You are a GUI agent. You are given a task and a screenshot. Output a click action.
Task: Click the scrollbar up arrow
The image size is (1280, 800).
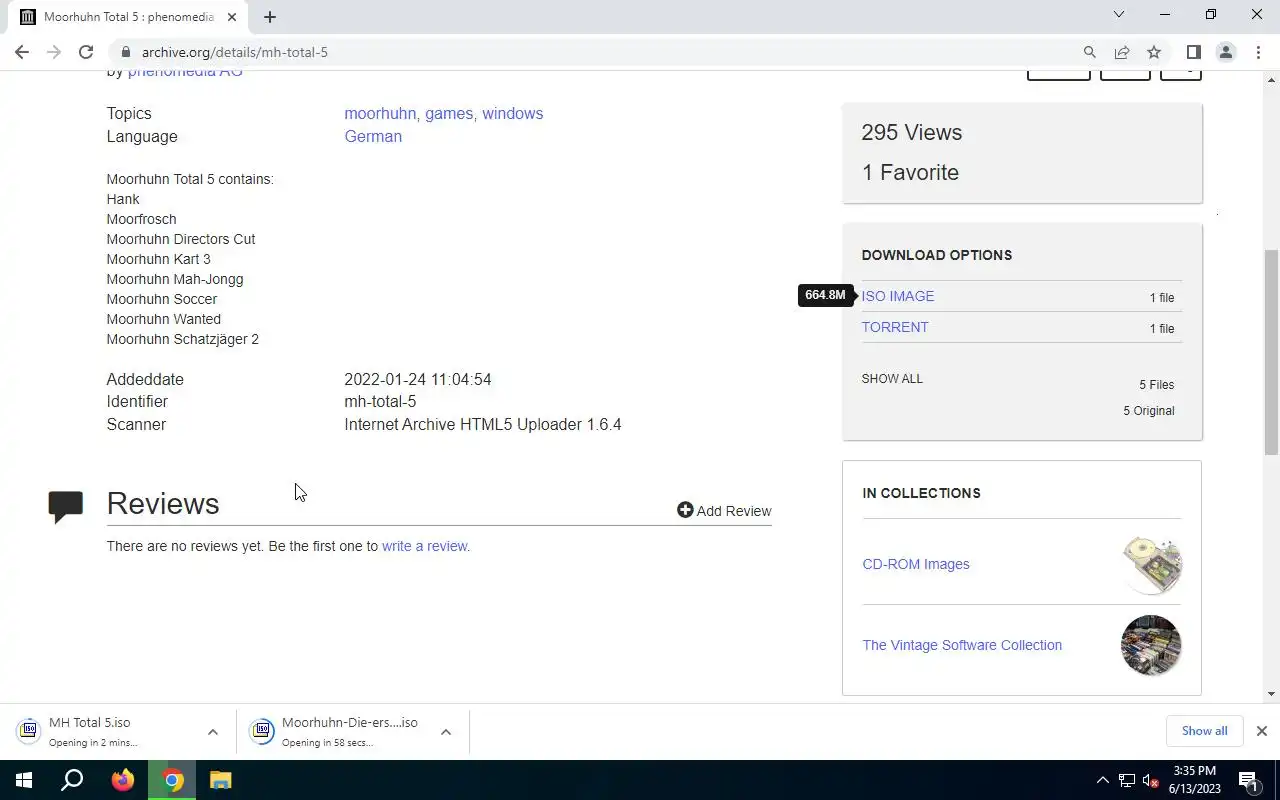[1272, 78]
